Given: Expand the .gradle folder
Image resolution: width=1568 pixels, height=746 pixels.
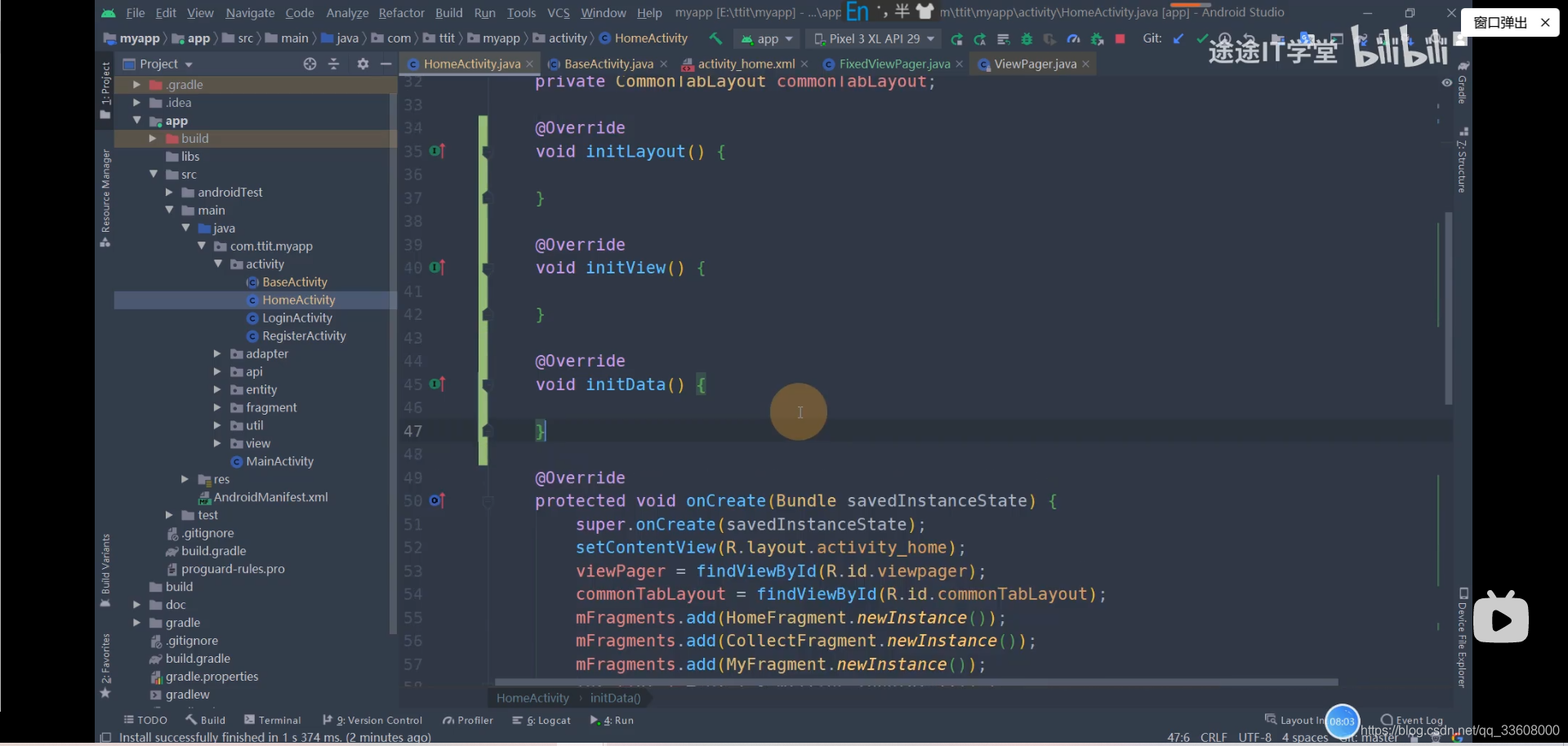Looking at the screenshot, I should coord(137,85).
